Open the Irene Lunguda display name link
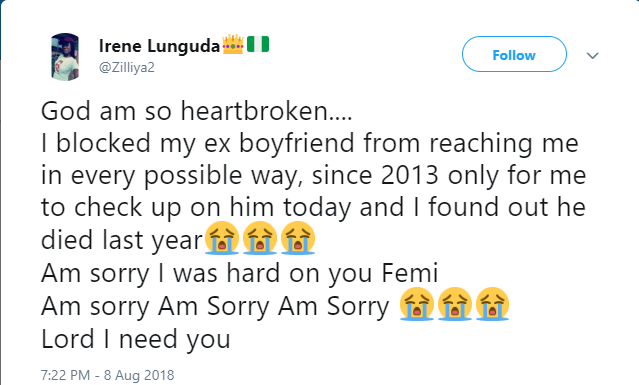The height and width of the screenshot is (385, 639). coord(159,46)
